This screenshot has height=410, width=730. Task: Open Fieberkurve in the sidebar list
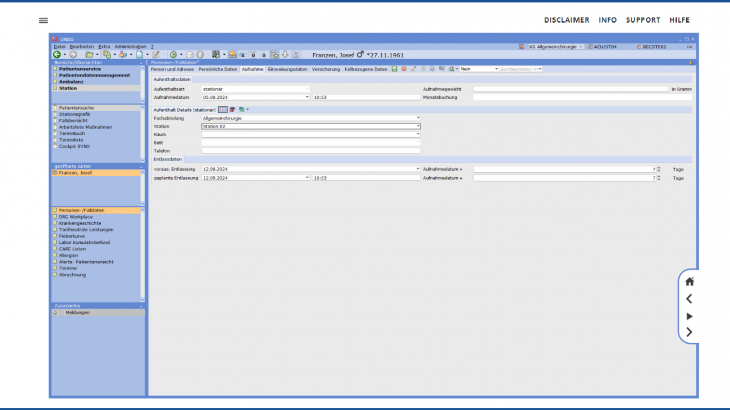(x=72, y=236)
